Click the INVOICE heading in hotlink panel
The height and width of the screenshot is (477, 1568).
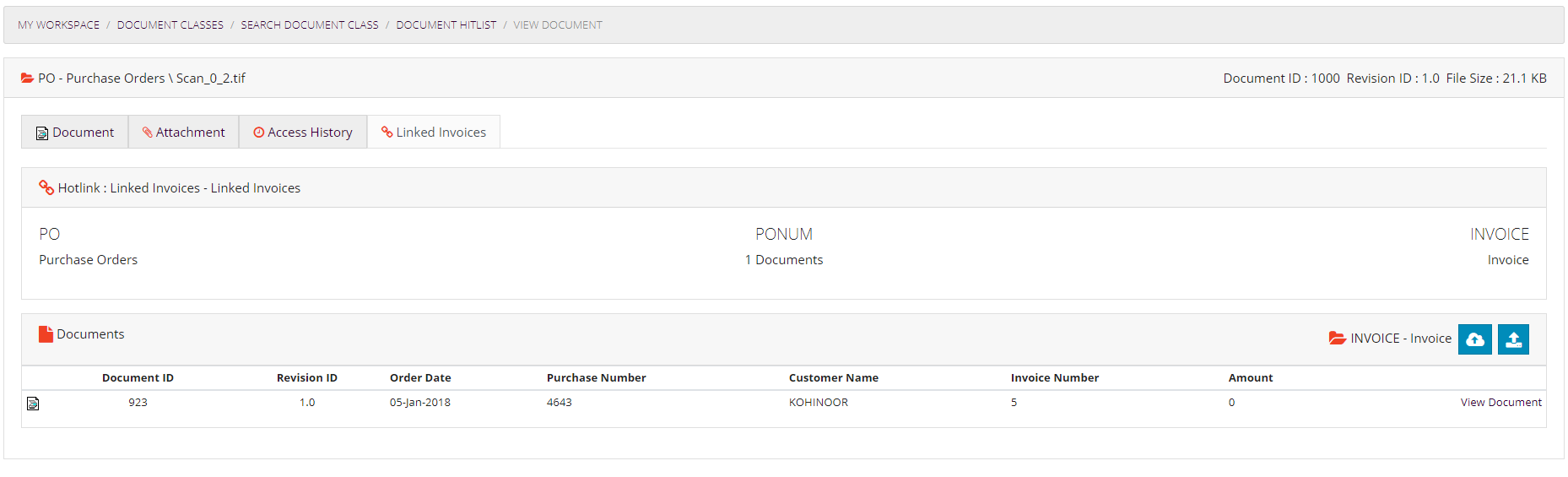tap(1500, 235)
